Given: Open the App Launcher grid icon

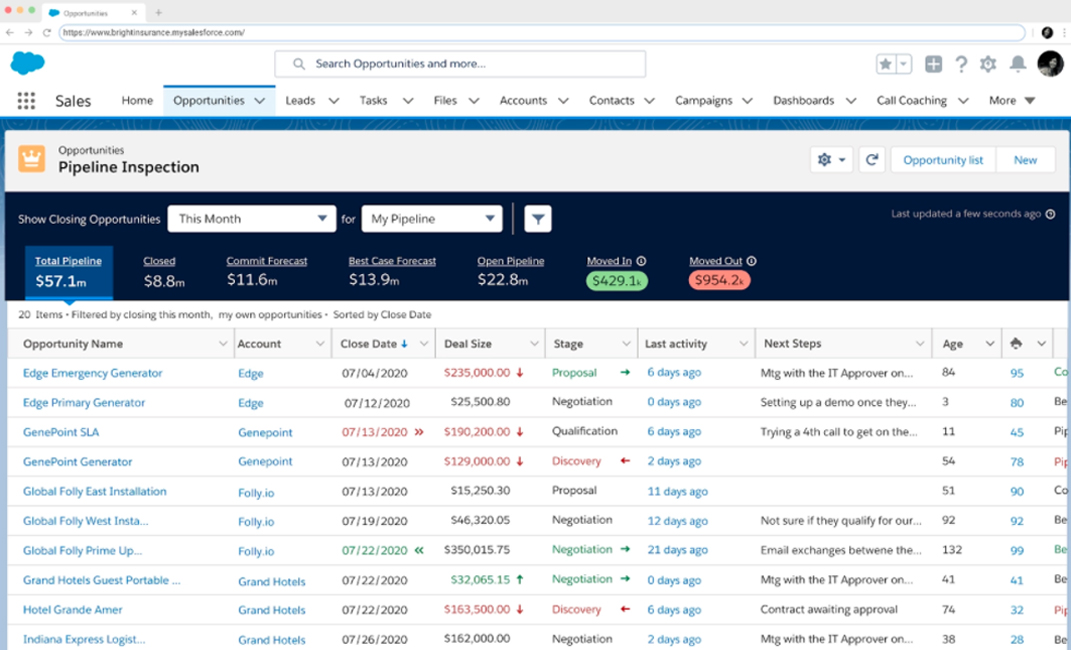Looking at the screenshot, I should pos(26,101).
